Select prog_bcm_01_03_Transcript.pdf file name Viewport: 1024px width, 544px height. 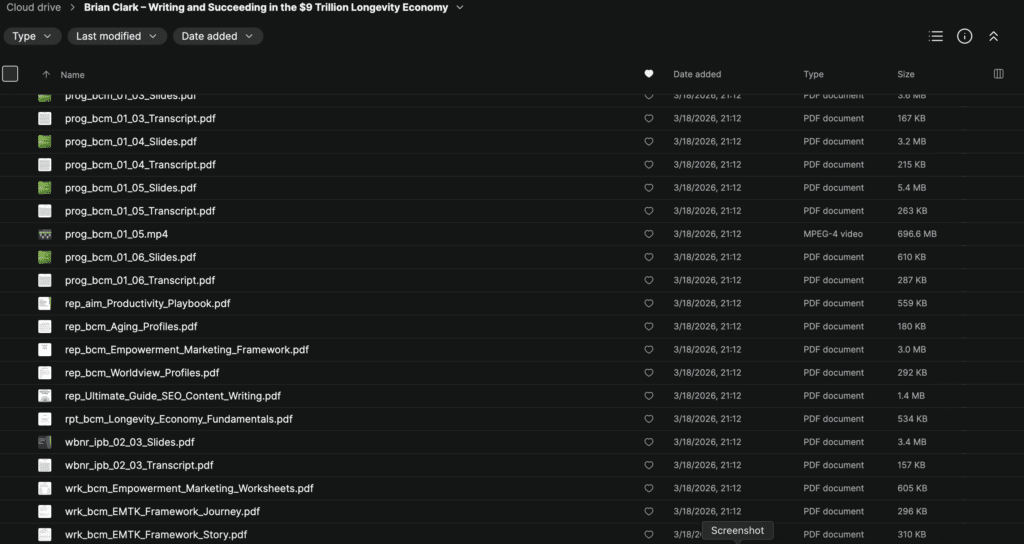(140, 118)
